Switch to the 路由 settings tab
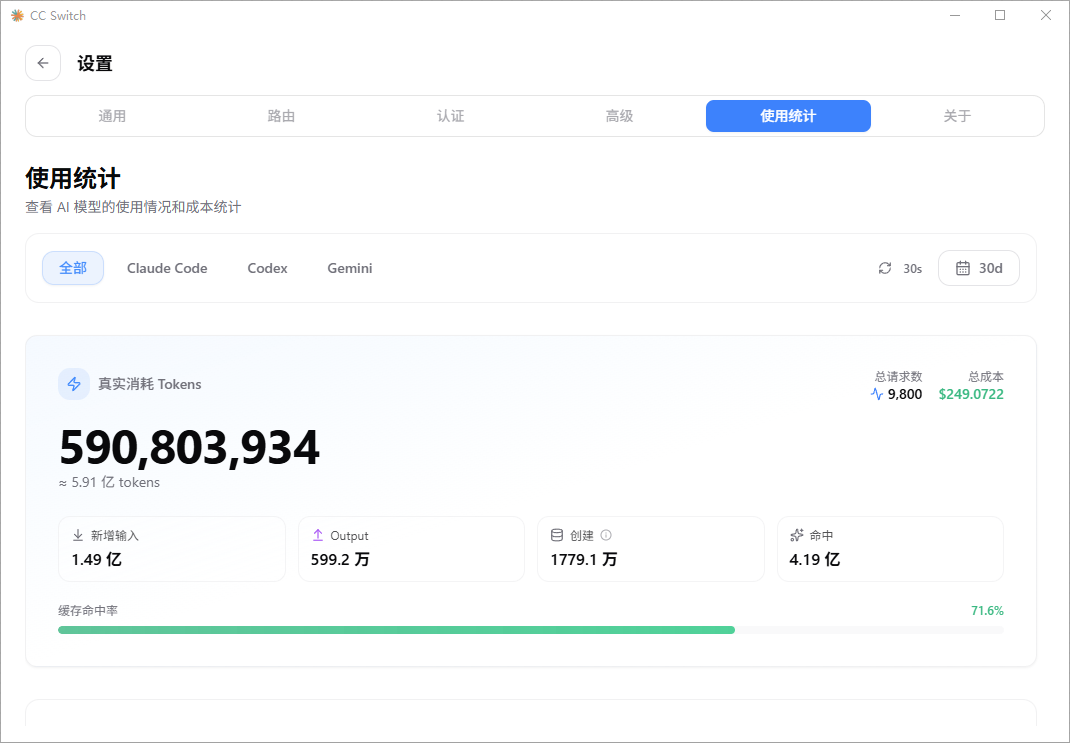Image resolution: width=1070 pixels, height=743 pixels. 281,116
